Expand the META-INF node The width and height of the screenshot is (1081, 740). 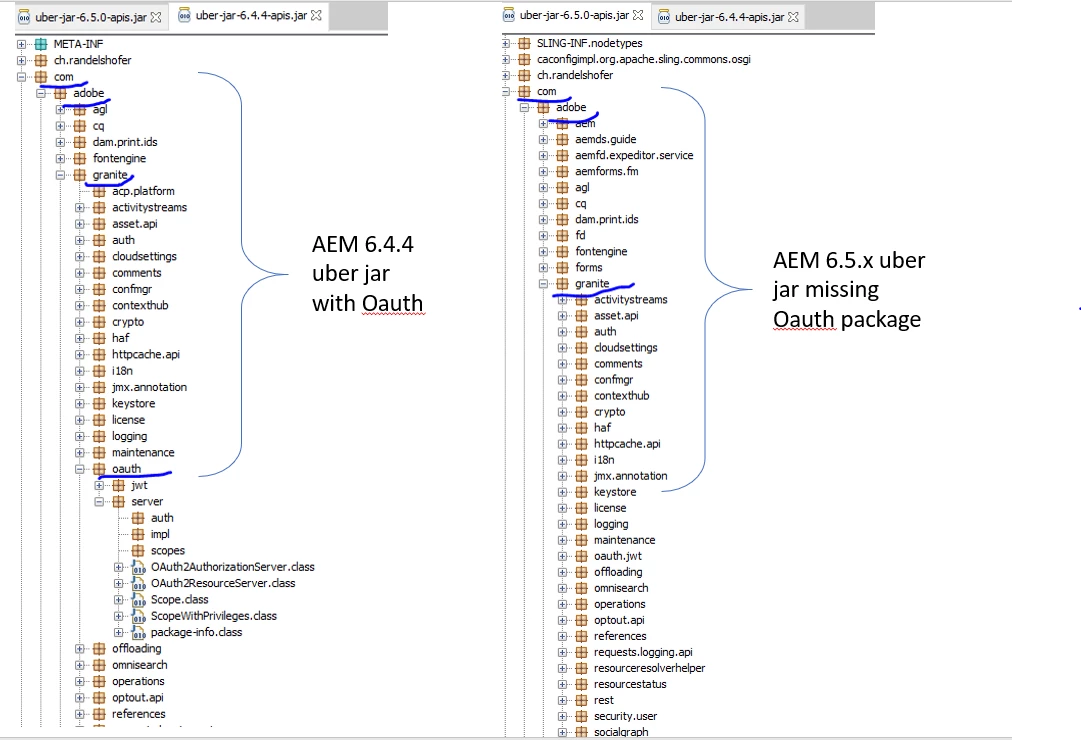tap(21, 43)
